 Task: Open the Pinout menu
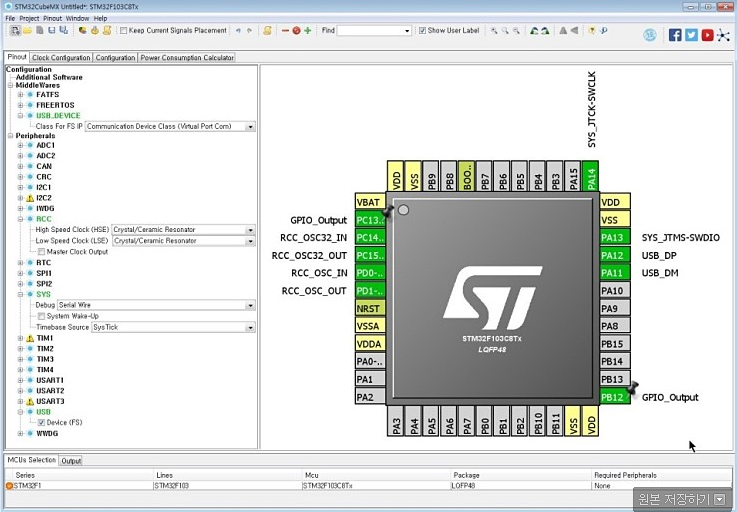pos(52,18)
